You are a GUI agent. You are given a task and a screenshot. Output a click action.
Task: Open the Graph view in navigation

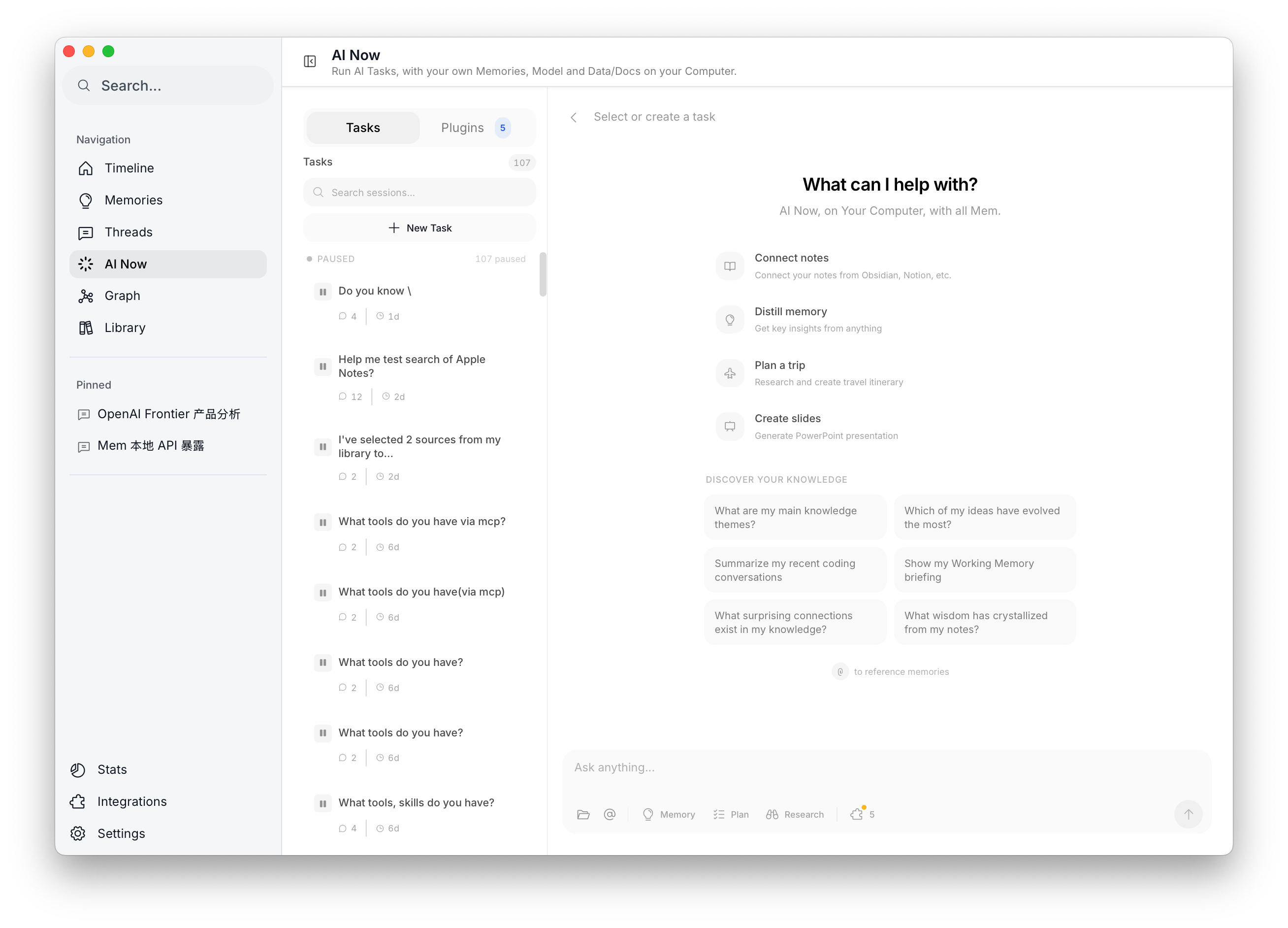122,296
